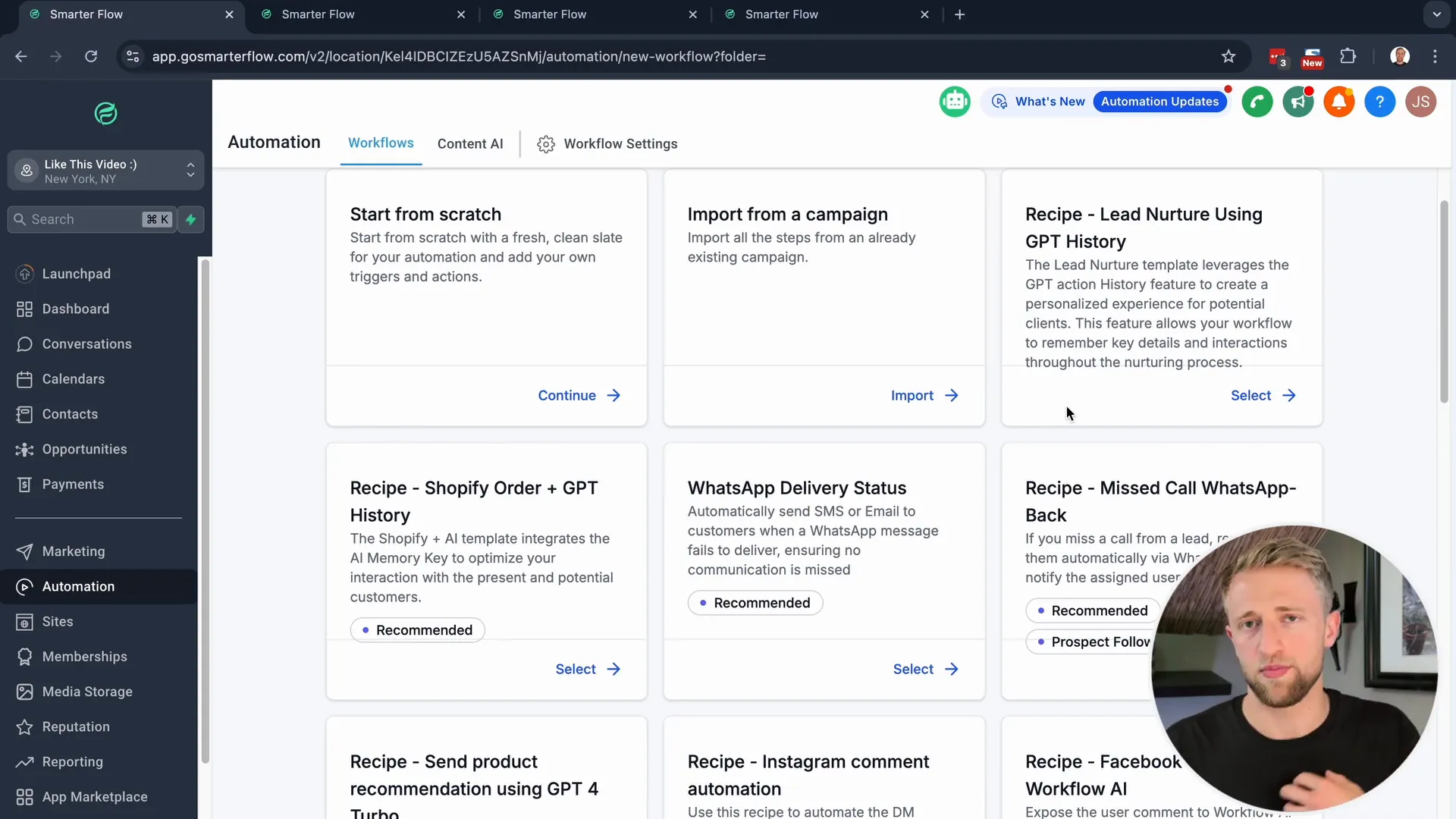Select the Lead Nurture Using GPT History recipe
Image resolution: width=1456 pixels, height=819 pixels.
point(1263,396)
